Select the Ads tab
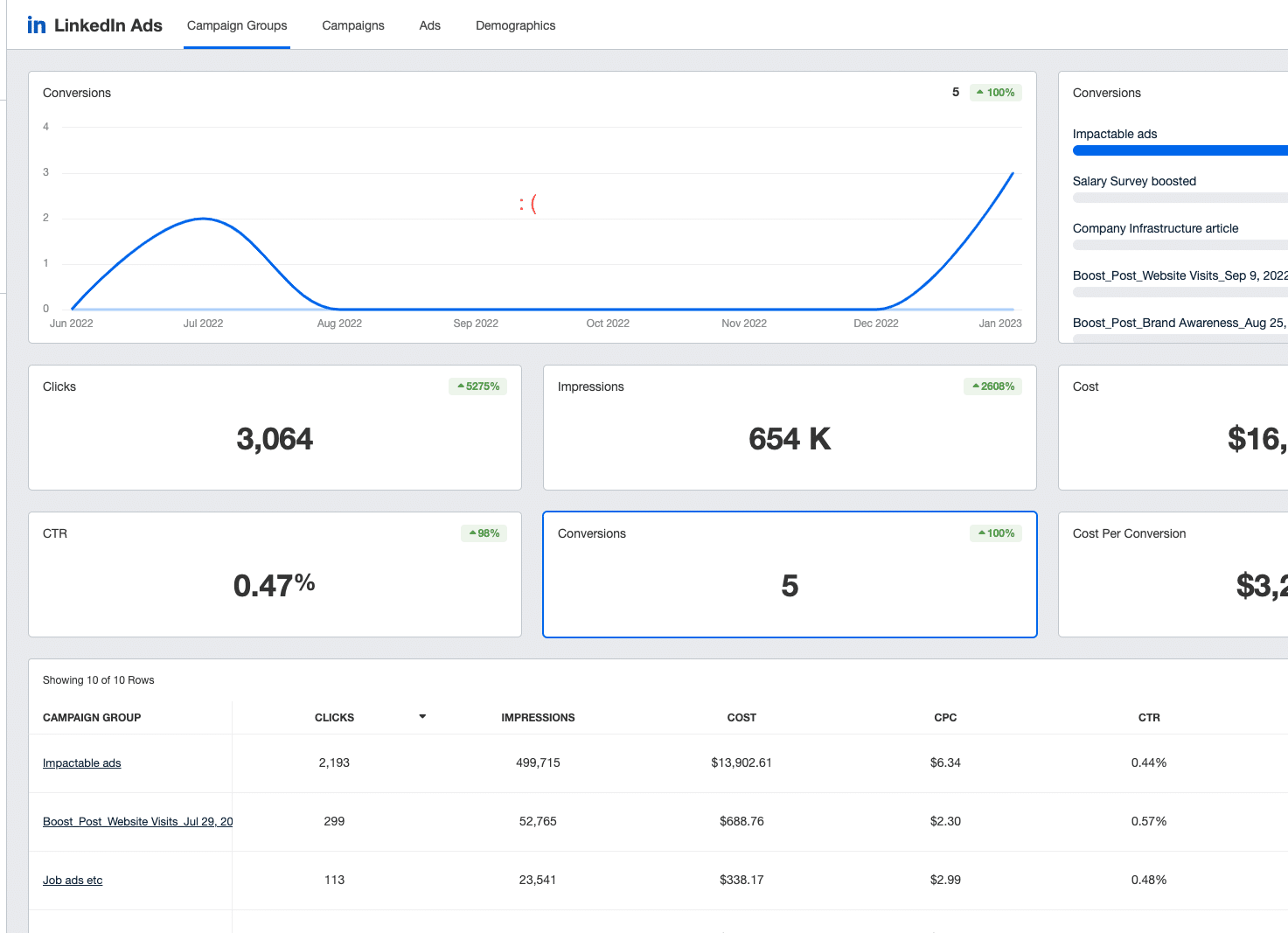The height and width of the screenshot is (933, 1288). pyautogui.click(x=429, y=25)
